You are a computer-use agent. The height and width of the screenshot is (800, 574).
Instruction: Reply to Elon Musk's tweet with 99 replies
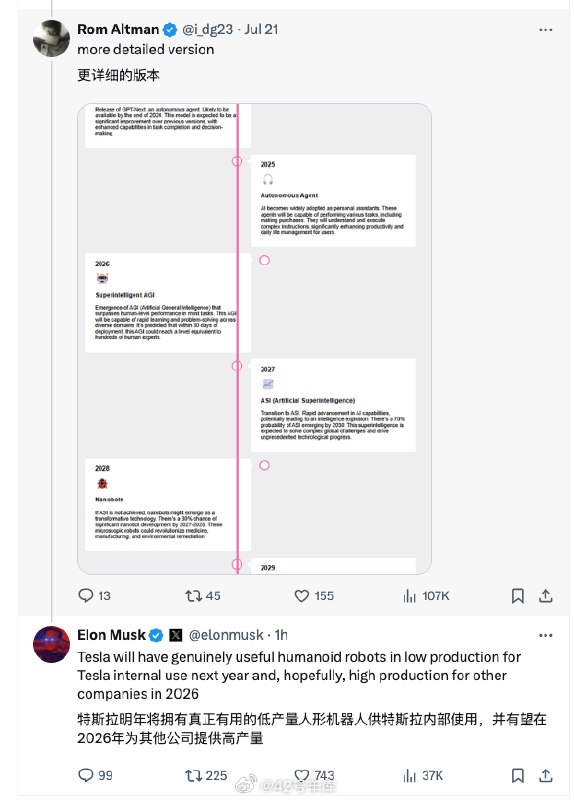click(95, 776)
